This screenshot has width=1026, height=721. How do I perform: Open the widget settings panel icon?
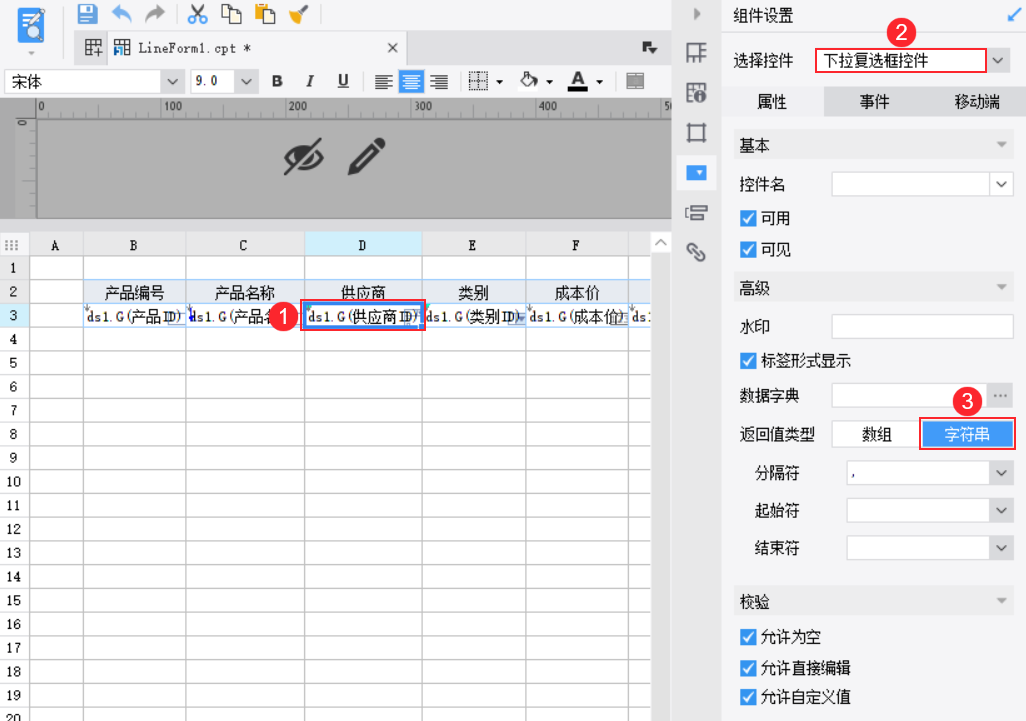coord(696,173)
